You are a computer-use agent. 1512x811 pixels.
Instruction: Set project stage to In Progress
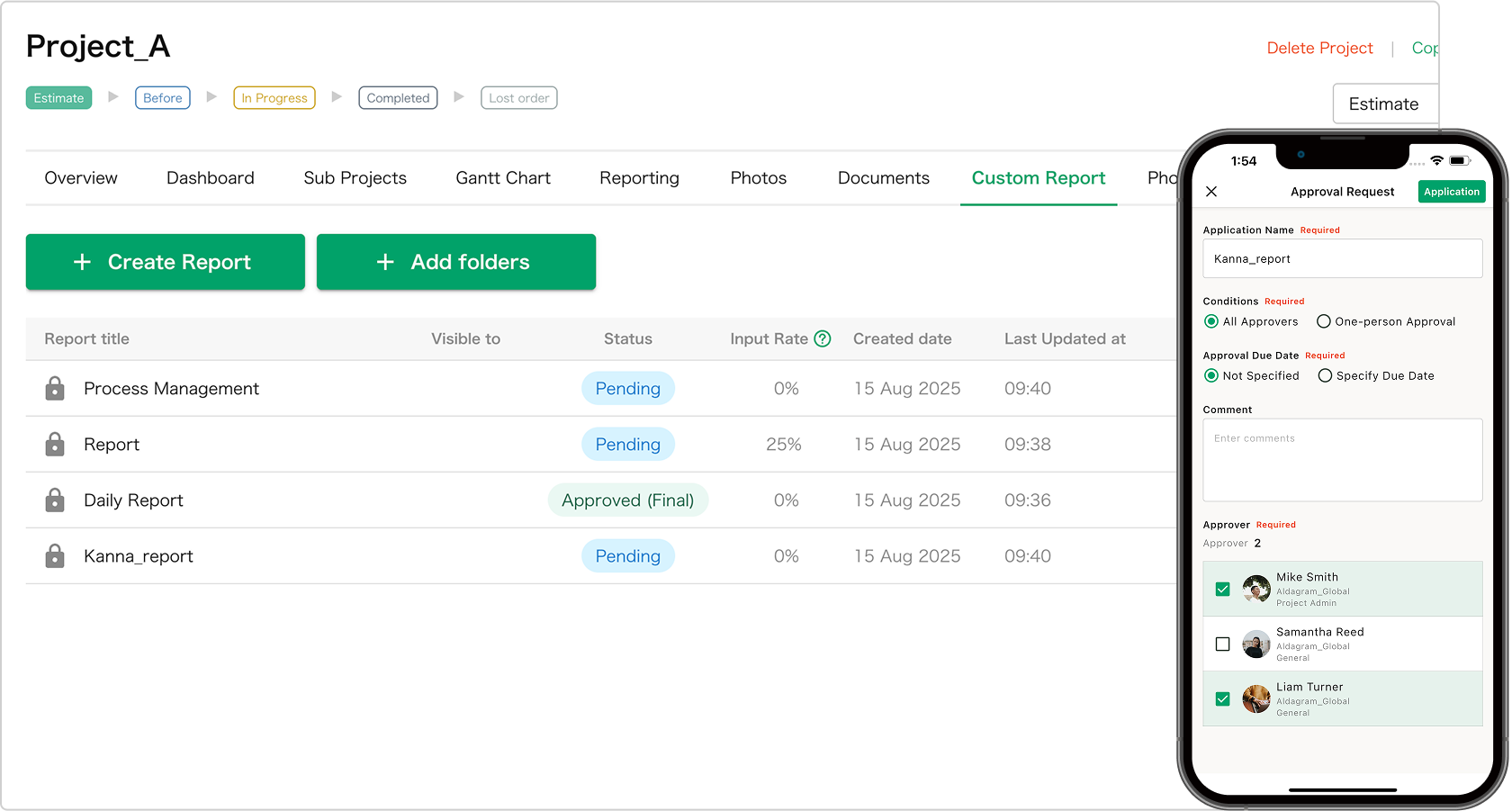point(274,98)
